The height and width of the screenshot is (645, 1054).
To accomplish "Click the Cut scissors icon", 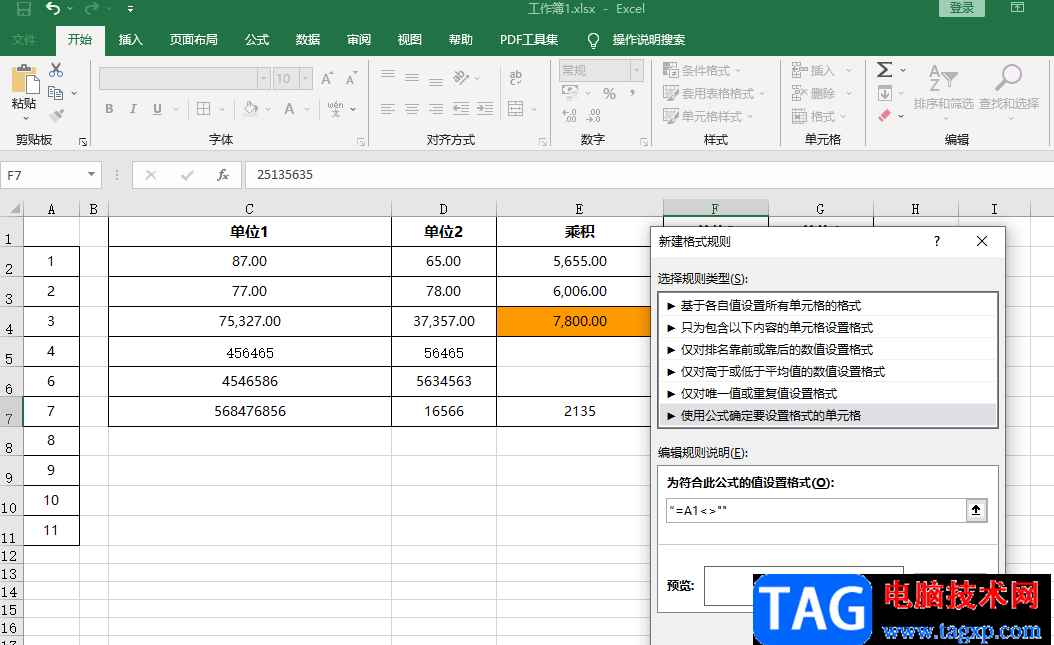I will coord(56,71).
